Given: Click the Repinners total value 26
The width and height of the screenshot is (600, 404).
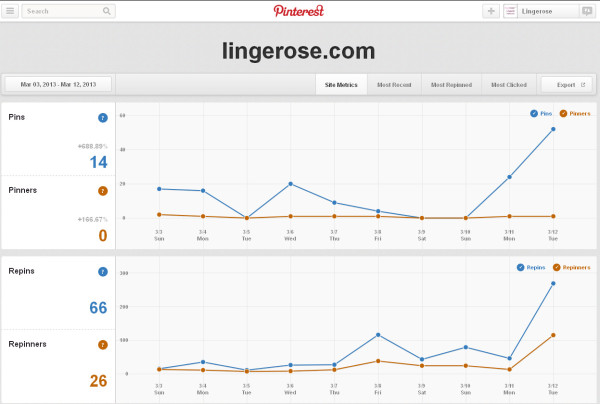Looking at the screenshot, I should tap(98, 381).
